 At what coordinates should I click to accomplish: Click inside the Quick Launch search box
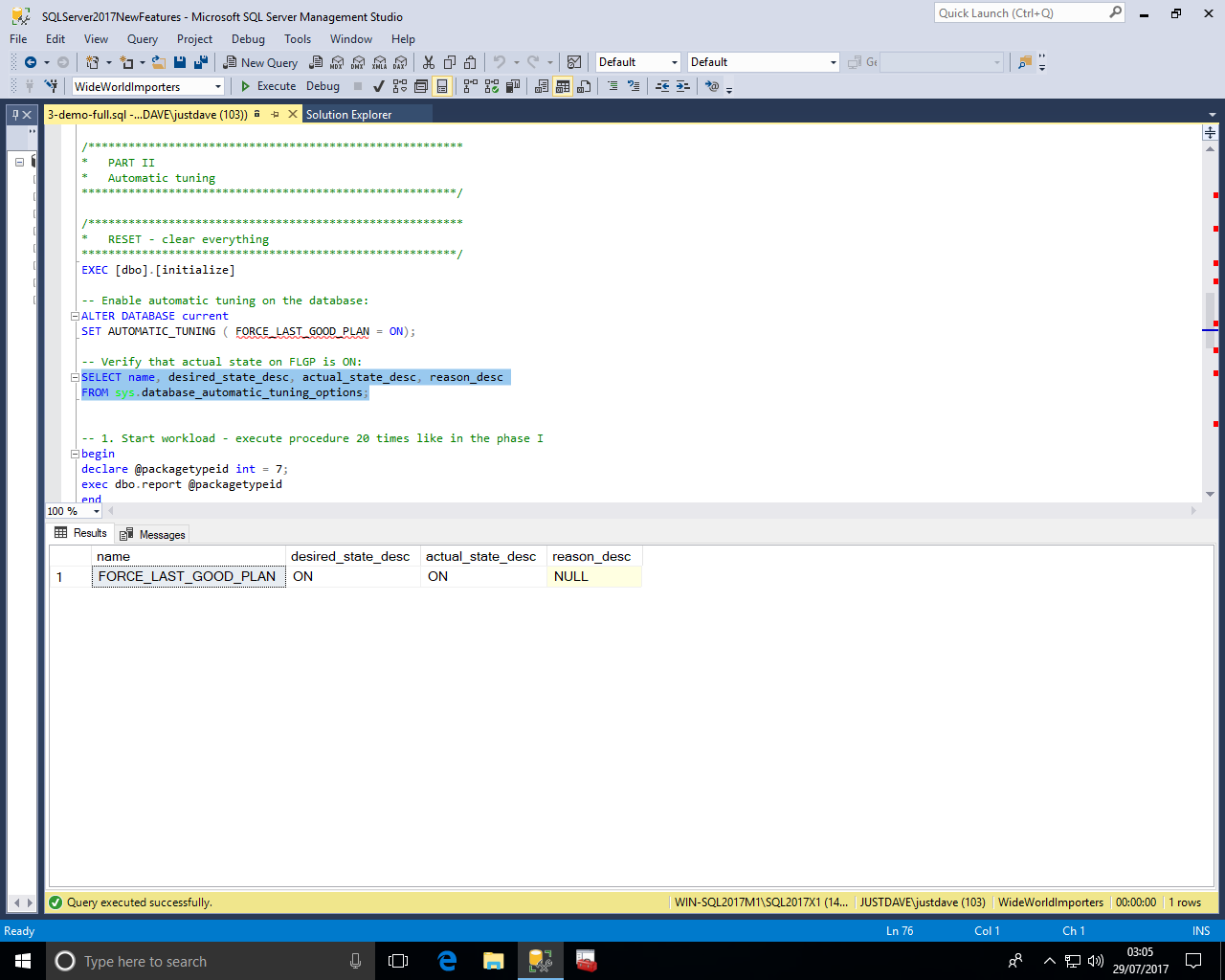pyautogui.click(x=1019, y=13)
